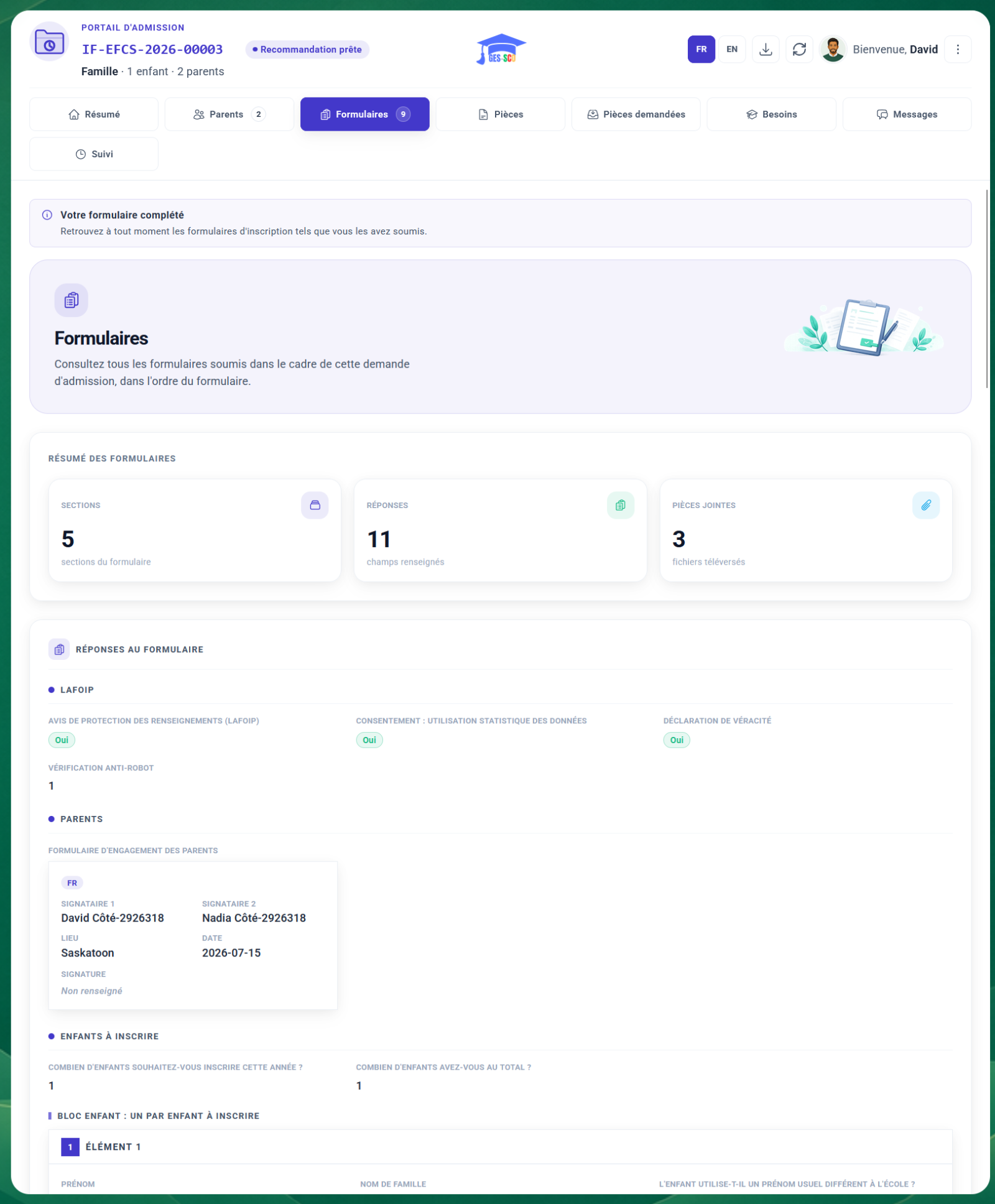Image resolution: width=995 pixels, height=1204 pixels.
Task: Click the page vertical scrollbar
Action: (x=987, y=289)
